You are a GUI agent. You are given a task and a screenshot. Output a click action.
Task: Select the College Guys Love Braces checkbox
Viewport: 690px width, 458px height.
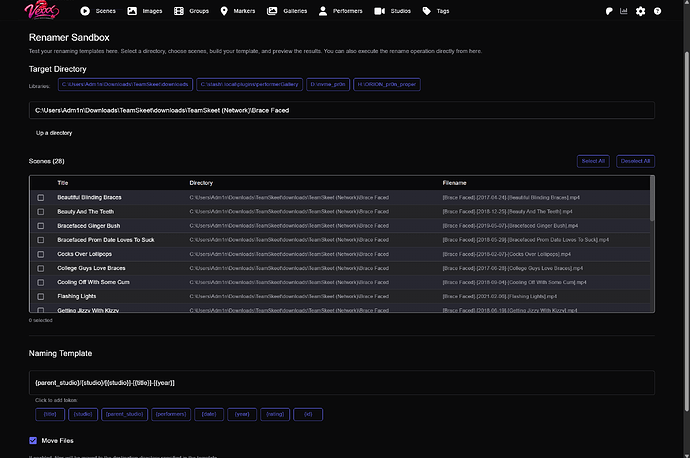[x=41, y=268]
